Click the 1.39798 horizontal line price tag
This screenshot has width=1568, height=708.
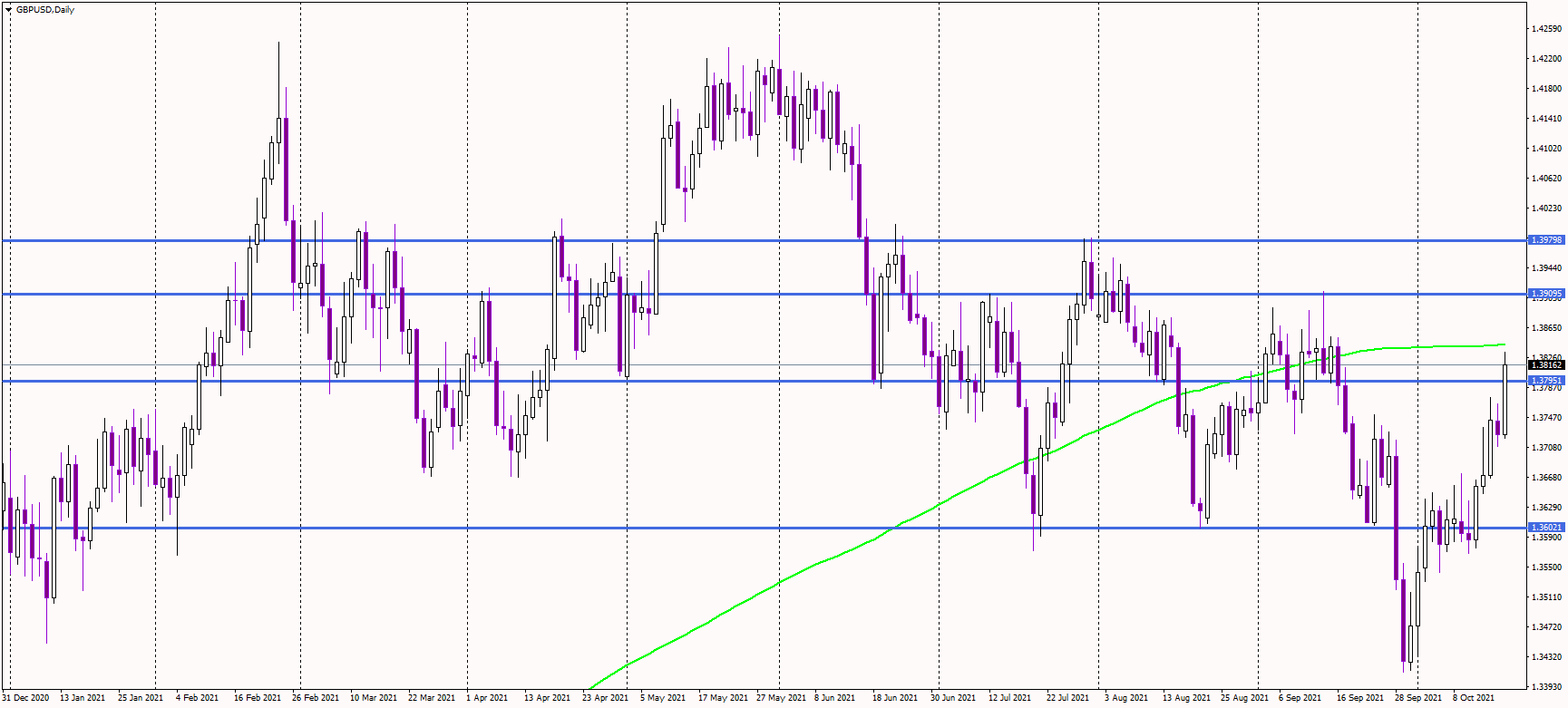(x=1546, y=240)
